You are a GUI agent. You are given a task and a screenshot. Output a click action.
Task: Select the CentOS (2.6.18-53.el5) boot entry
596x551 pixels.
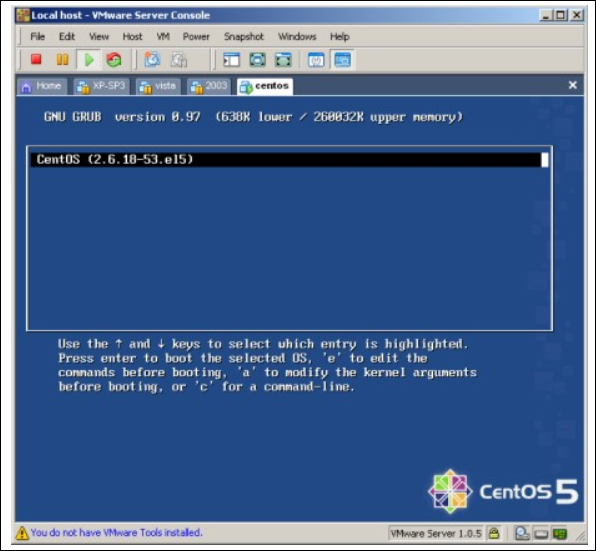(289, 160)
